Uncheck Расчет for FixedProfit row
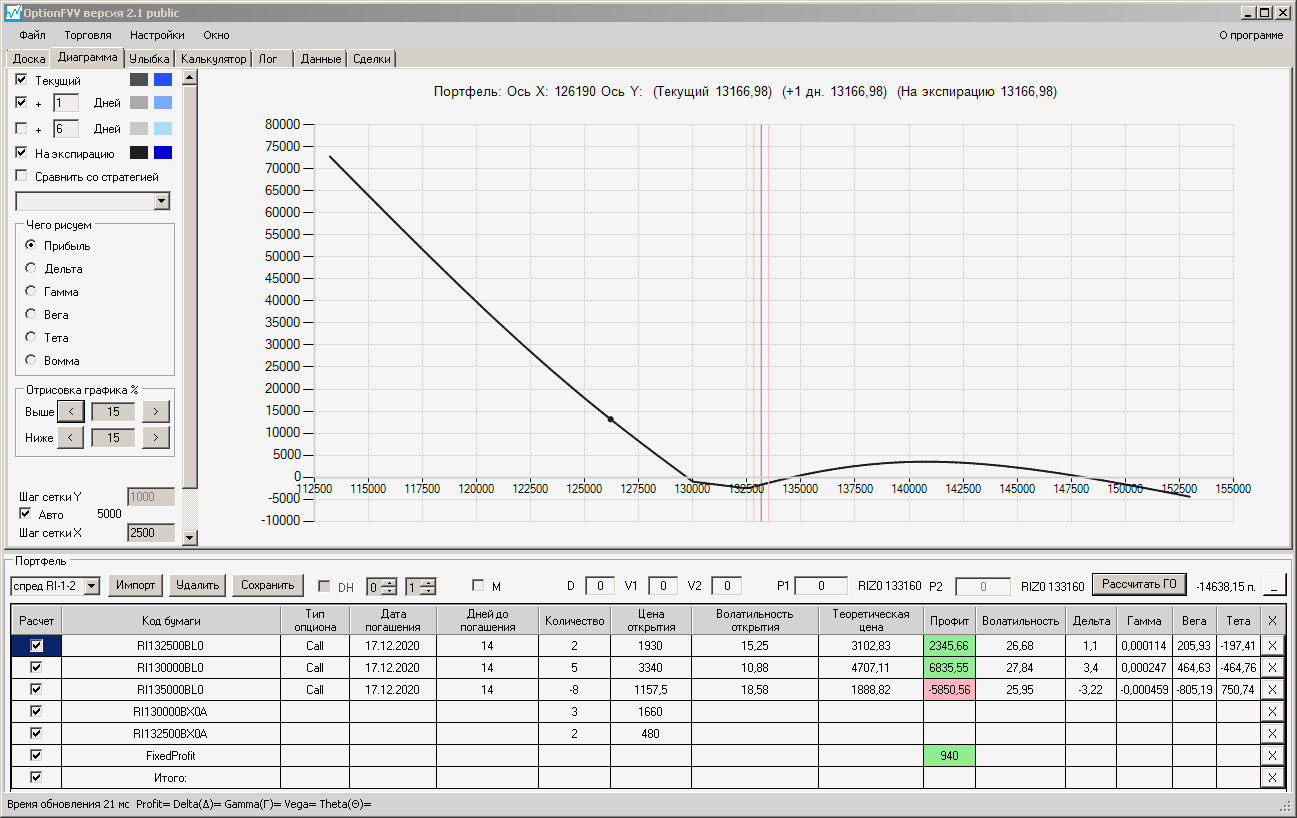The height and width of the screenshot is (818, 1297). 37,756
